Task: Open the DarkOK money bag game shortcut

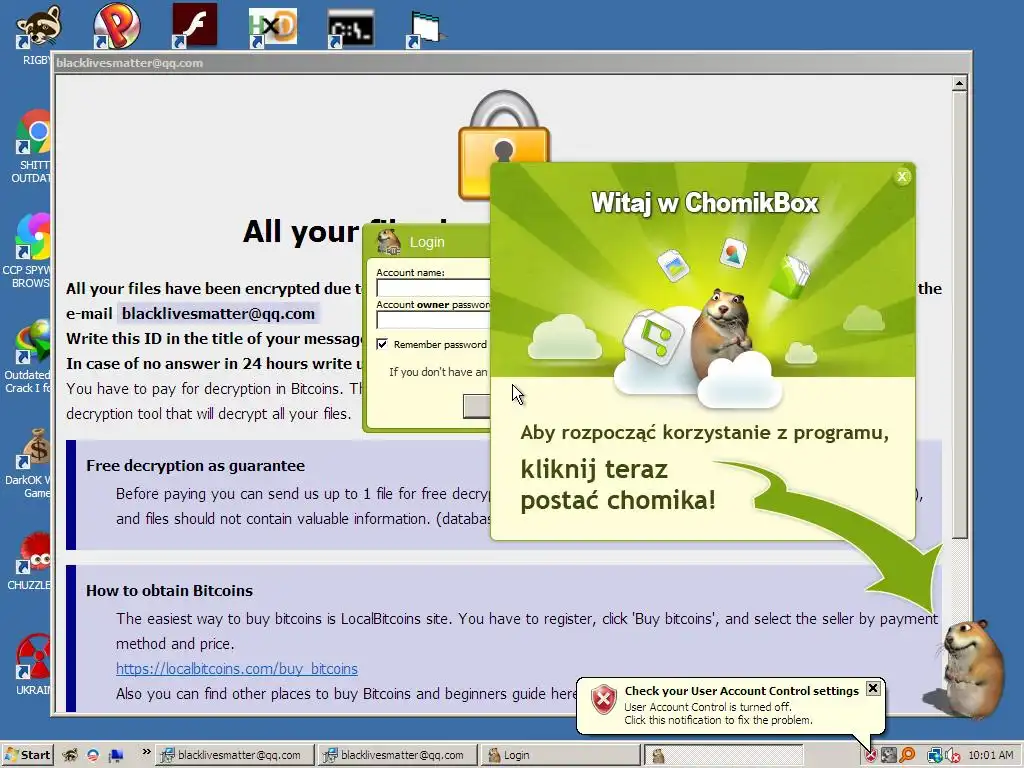Action: tap(30, 462)
